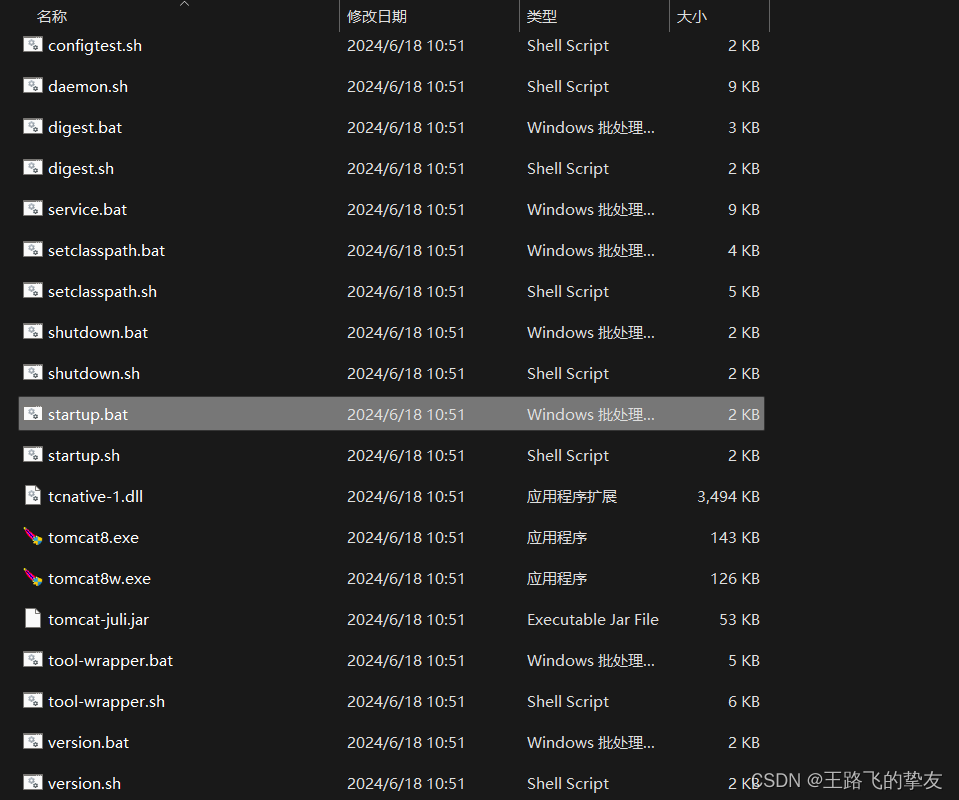
Task: Click the tomcat8w.exe feather icon
Action: pos(33,577)
